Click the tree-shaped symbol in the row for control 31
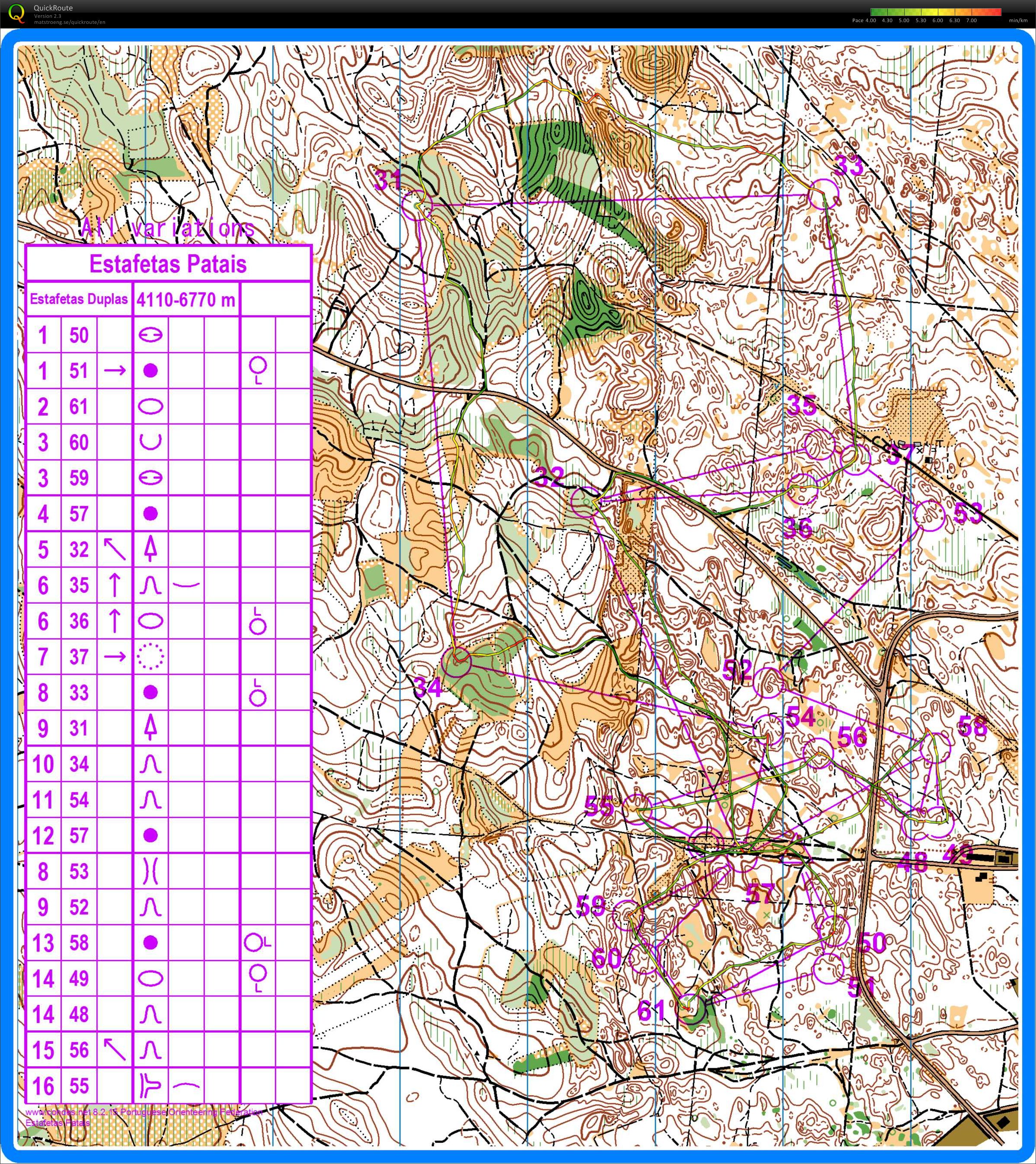The image size is (1036, 1164). [x=150, y=728]
